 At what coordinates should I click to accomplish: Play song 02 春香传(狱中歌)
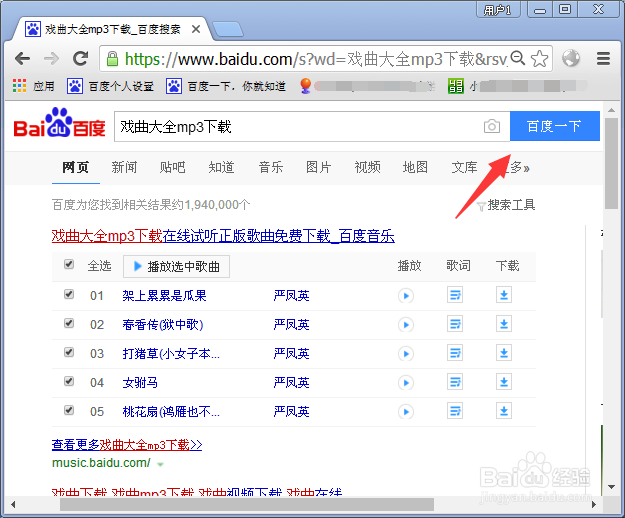(x=406, y=325)
